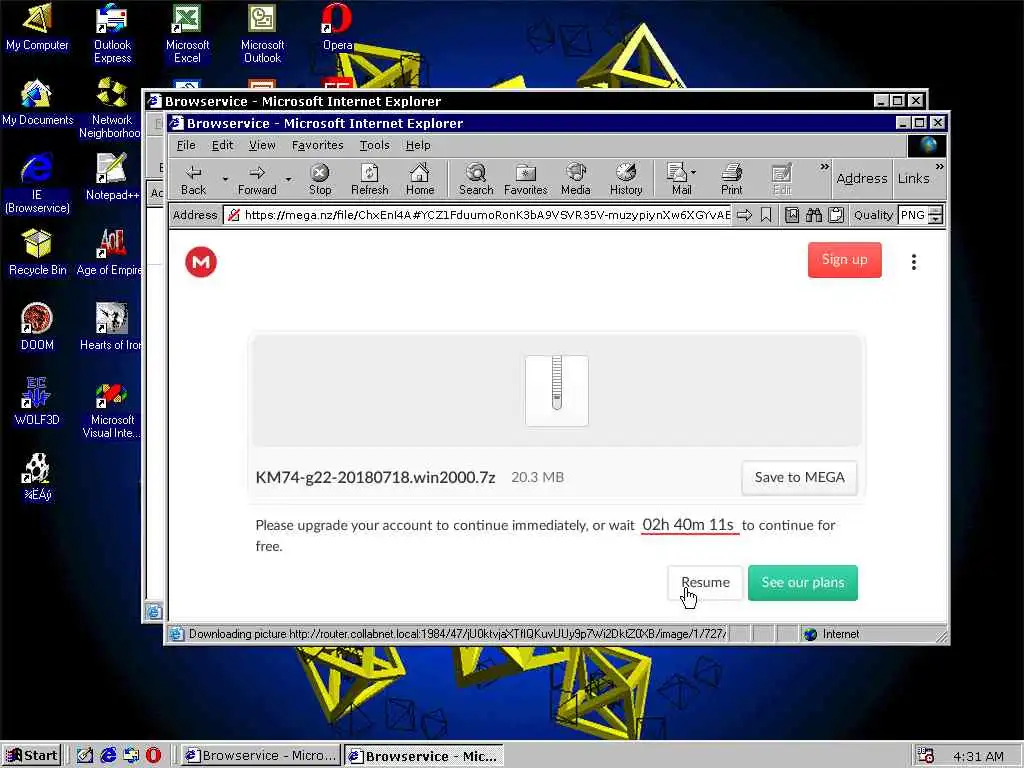Expand hidden toolbar buttons chevron next to Edit
This screenshot has width=1024, height=768.
pyautogui.click(x=824, y=167)
